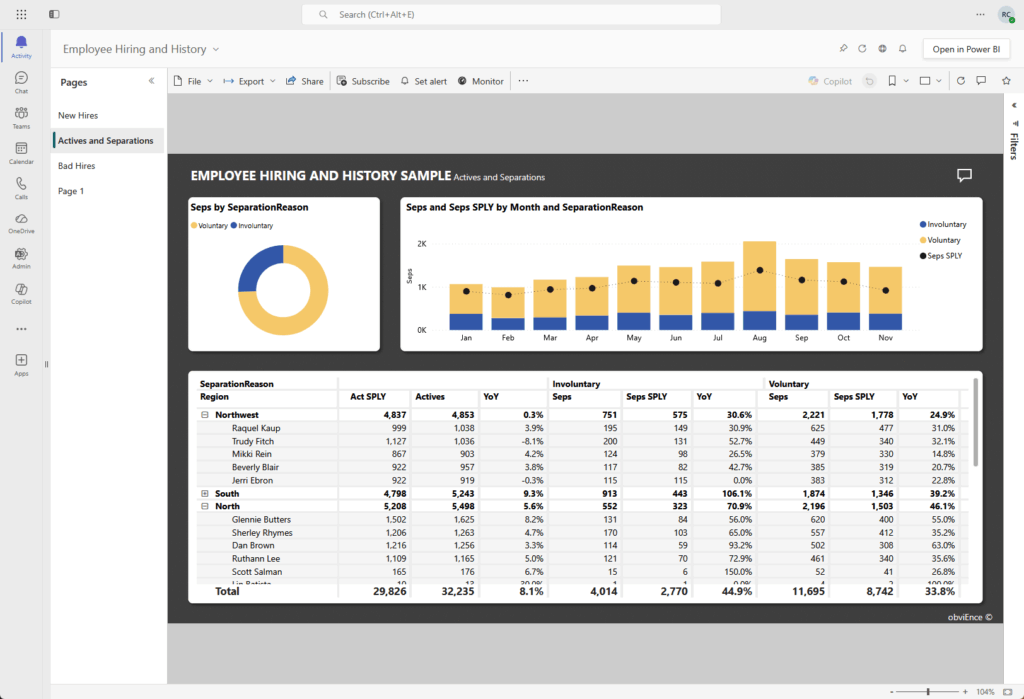
Task: Open Teams section in sidebar
Action: pyautogui.click(x=21, y=118)
